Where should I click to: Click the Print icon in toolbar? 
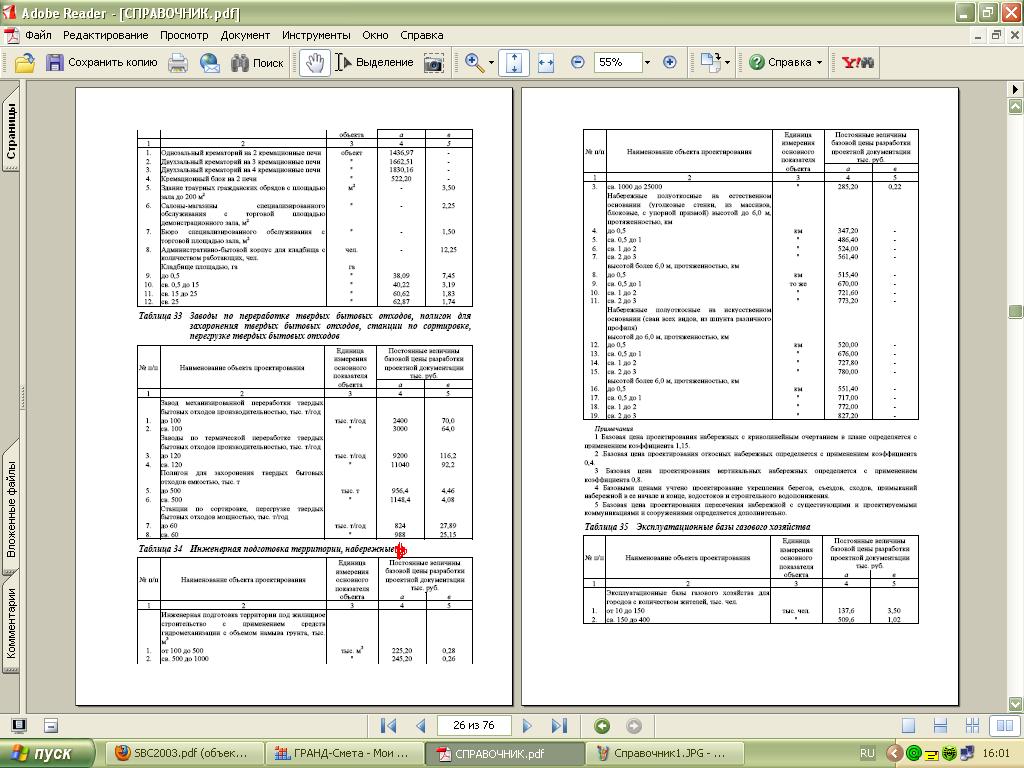(x=178, y=63)
